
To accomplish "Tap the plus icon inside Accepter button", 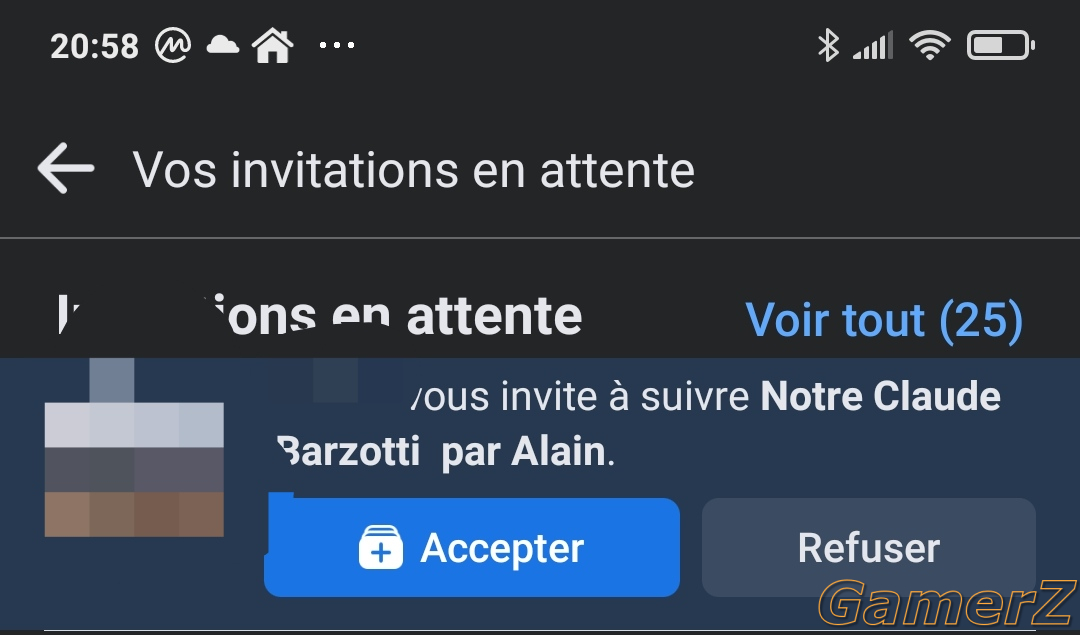I will coord(381,548).
